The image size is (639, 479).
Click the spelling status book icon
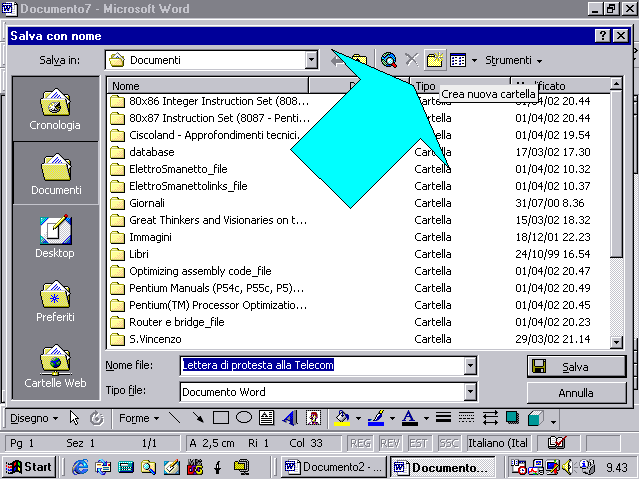556,443
